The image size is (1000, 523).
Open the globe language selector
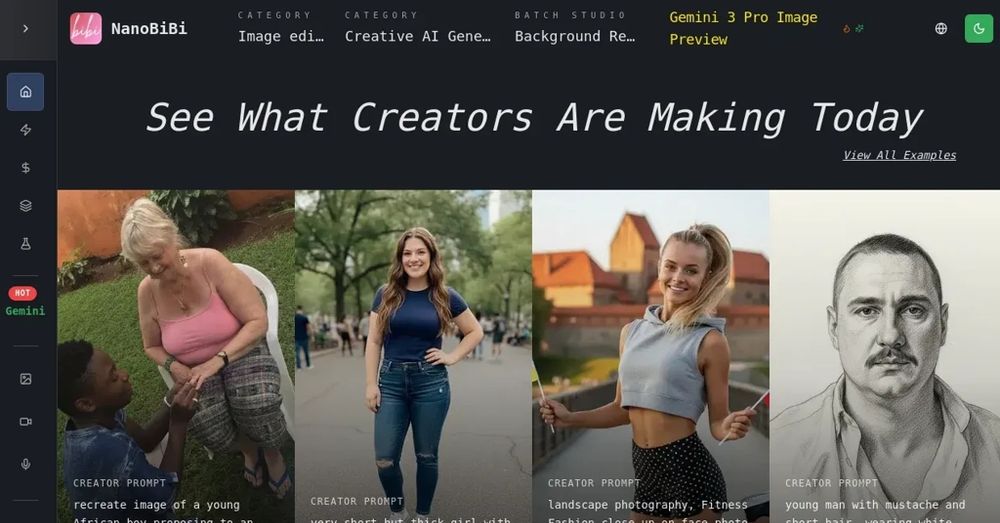tap(941, 28)
